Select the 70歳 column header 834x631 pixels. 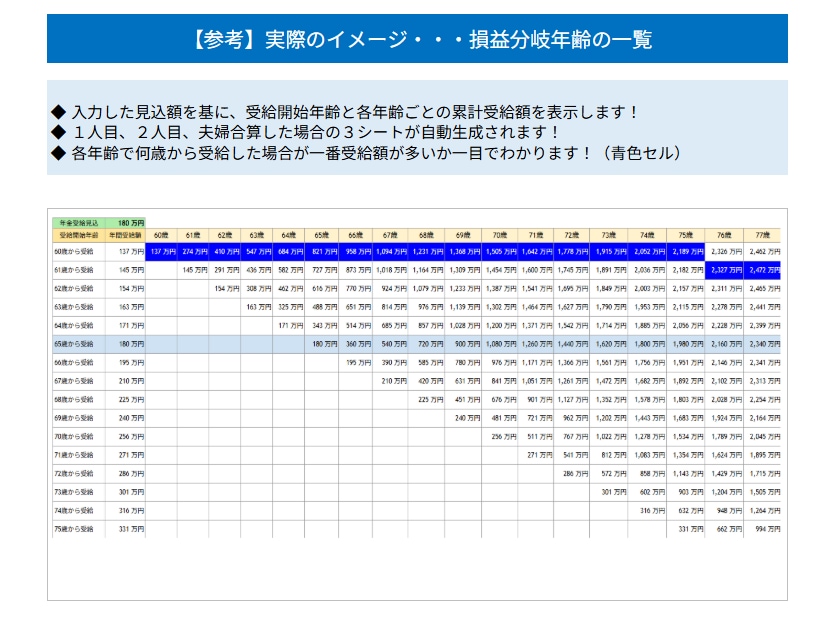[500, 235]
